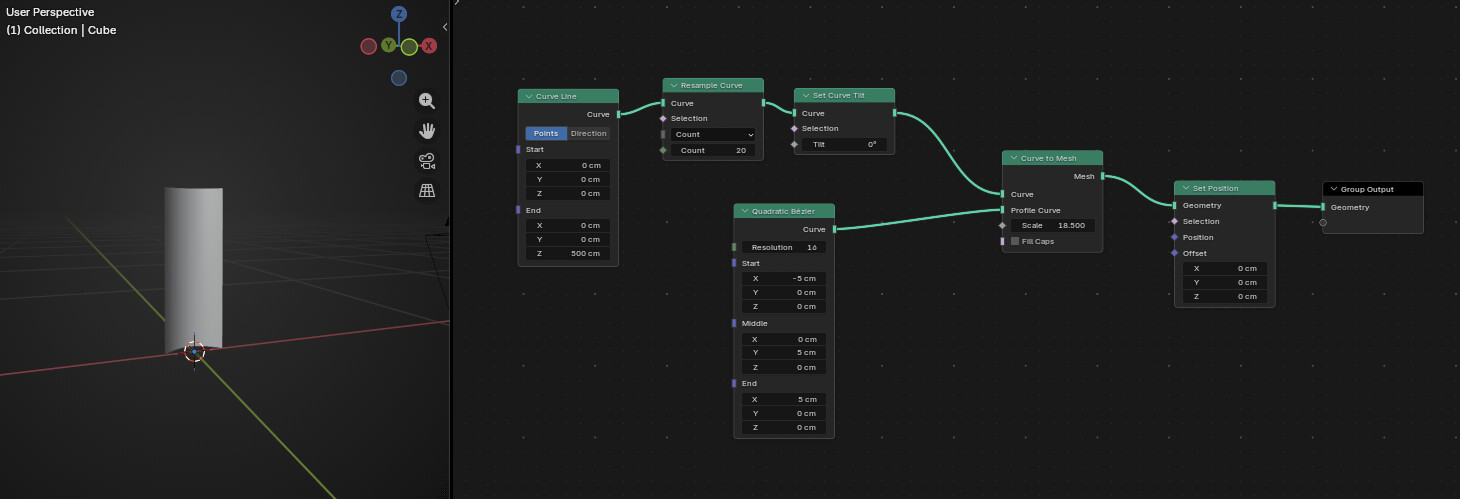Click the Pan hand viewport icon
Screen dimensions: 1460x499
[x=427, y=130]
